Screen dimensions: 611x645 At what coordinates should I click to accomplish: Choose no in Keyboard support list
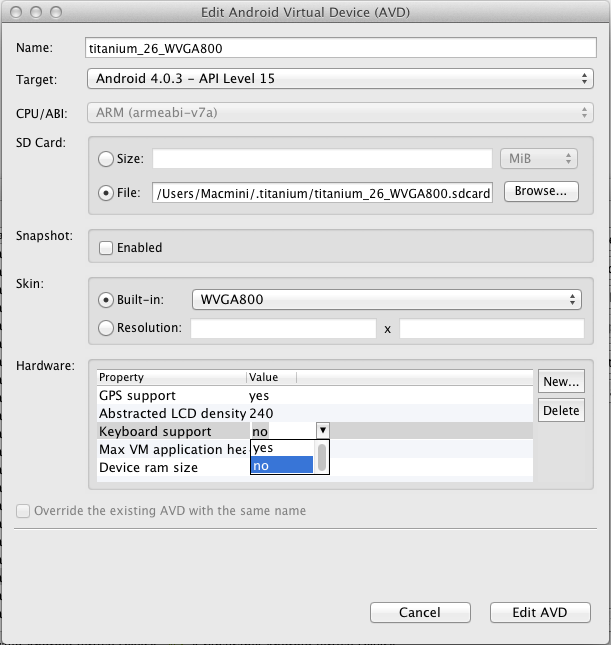tap(282, 465)
